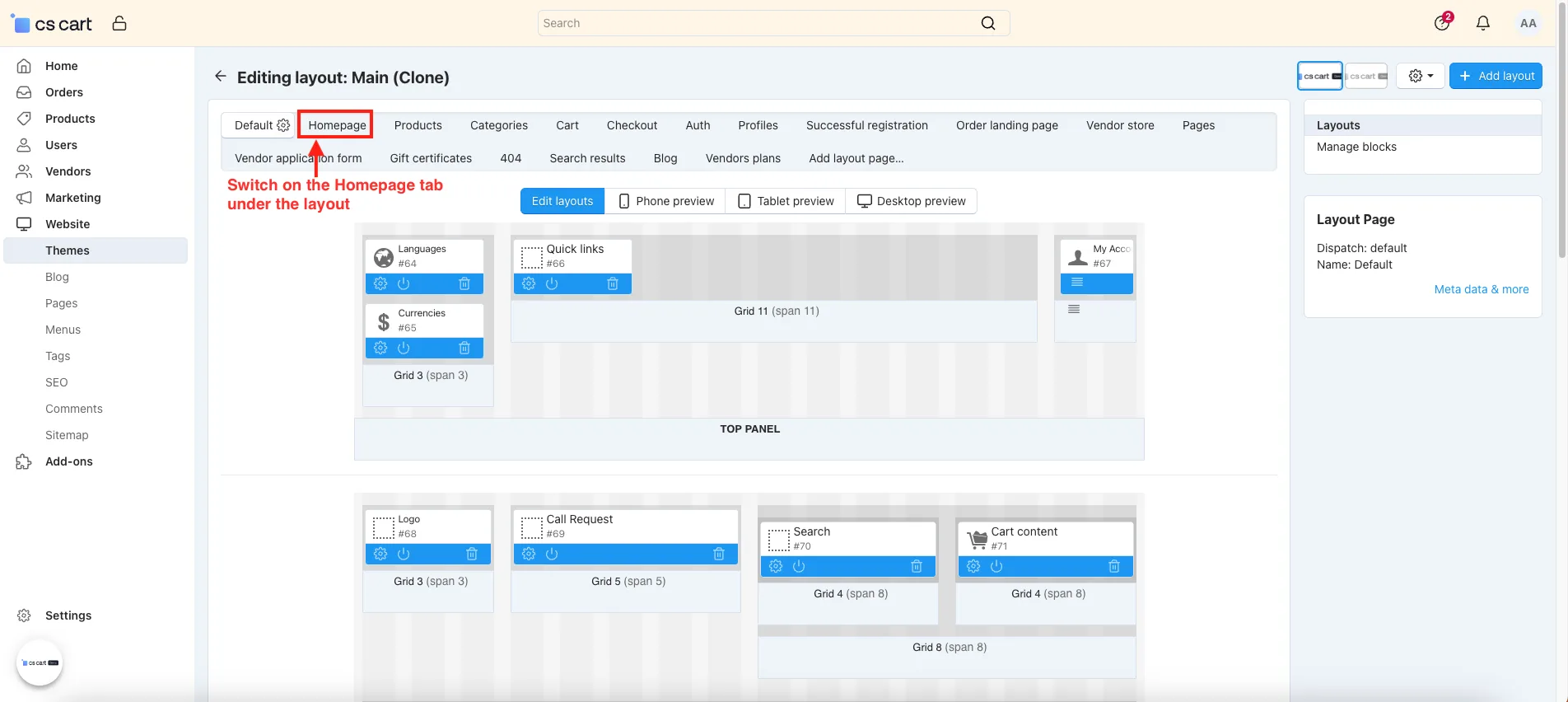Switch to the Products layout tab
The height and width of the screenshot is (702, 1568).
point(418,125)
